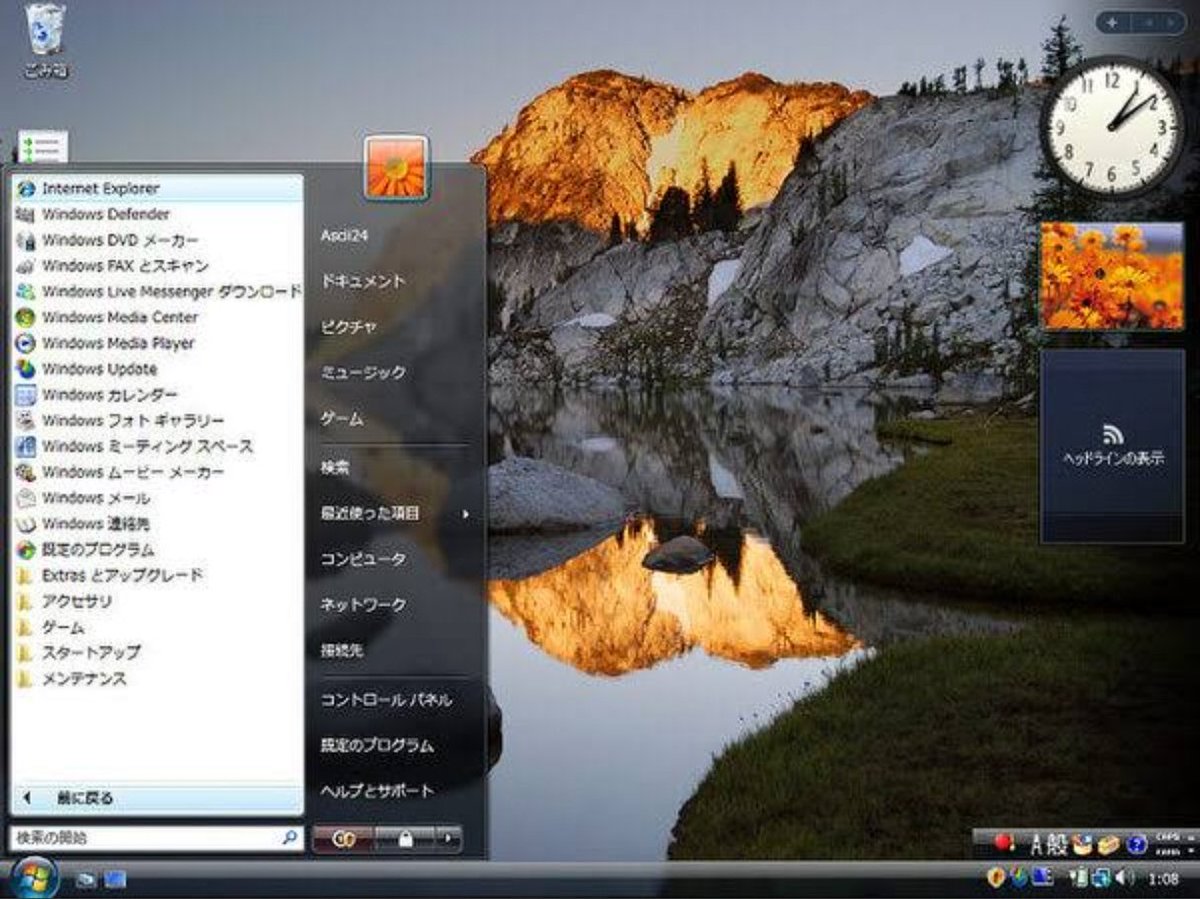Click the Windows Start orb
This screenshot has width=1200, height=899.
(x=35, y=878)
